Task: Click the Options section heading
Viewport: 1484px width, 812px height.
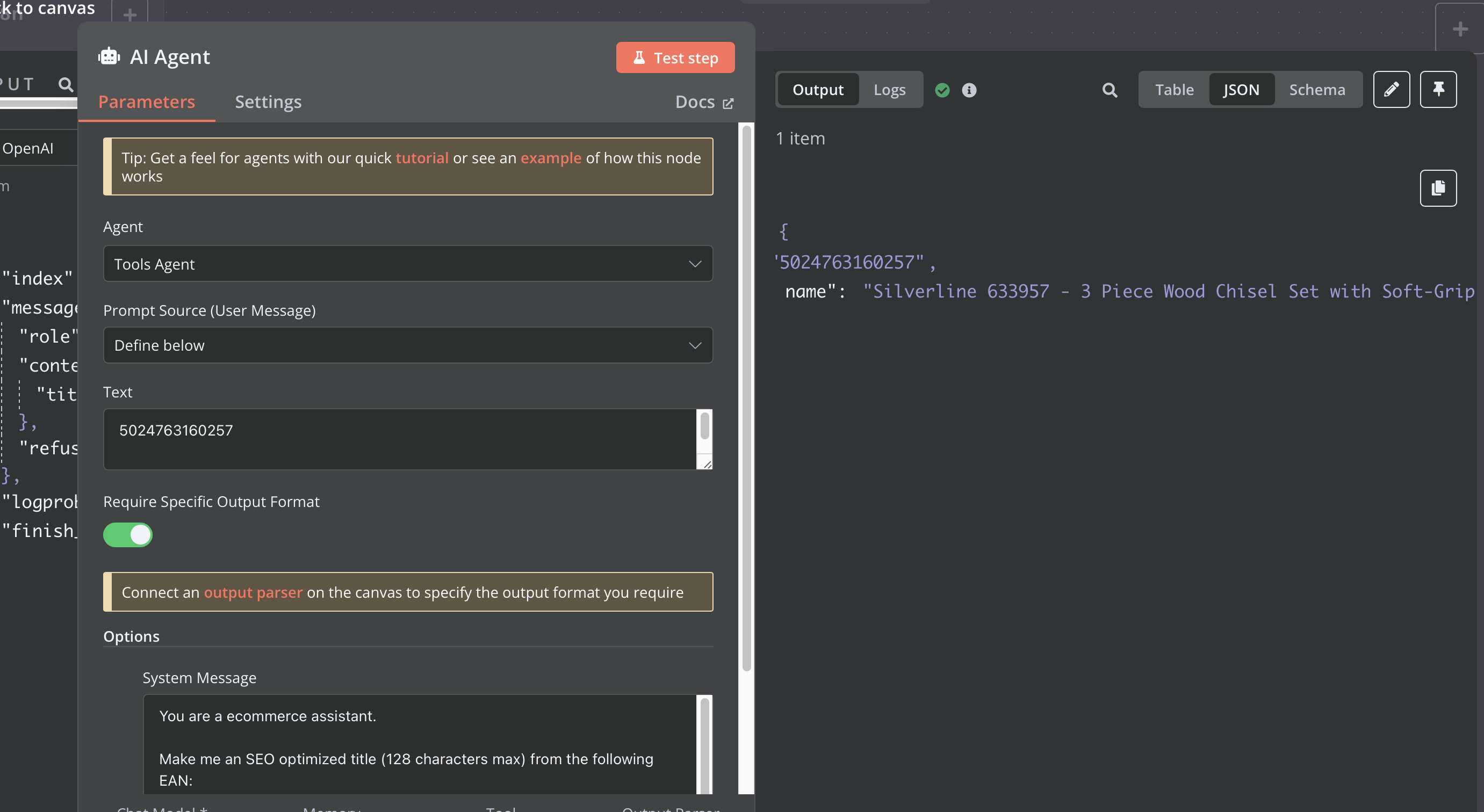Action: [x=131, y=636]
